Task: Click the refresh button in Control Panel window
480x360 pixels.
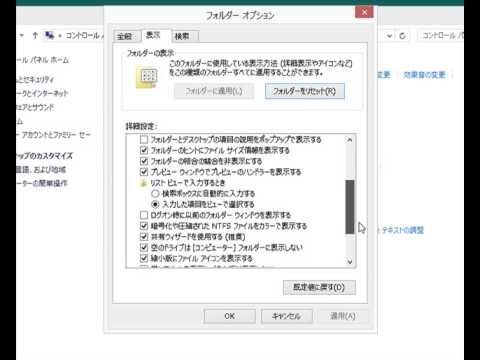Action: [x=402, y=36]
